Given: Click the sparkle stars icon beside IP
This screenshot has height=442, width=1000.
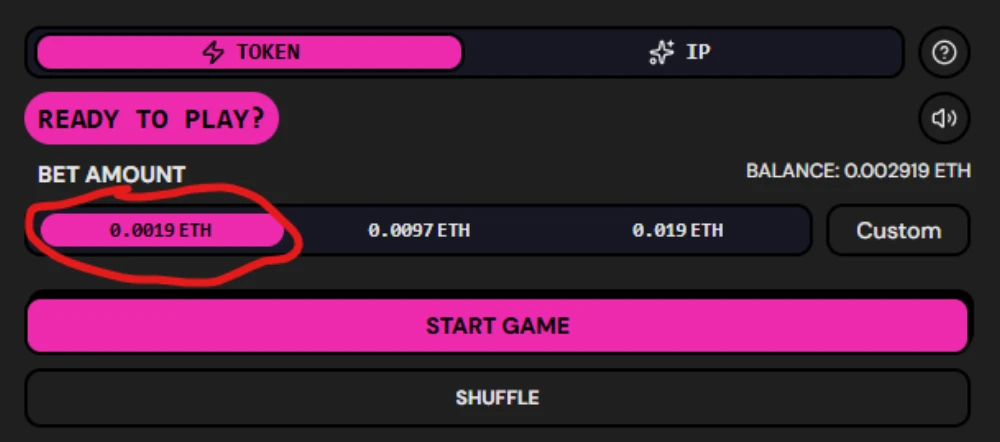Looking at the screenshot, I should coord(661,53).
